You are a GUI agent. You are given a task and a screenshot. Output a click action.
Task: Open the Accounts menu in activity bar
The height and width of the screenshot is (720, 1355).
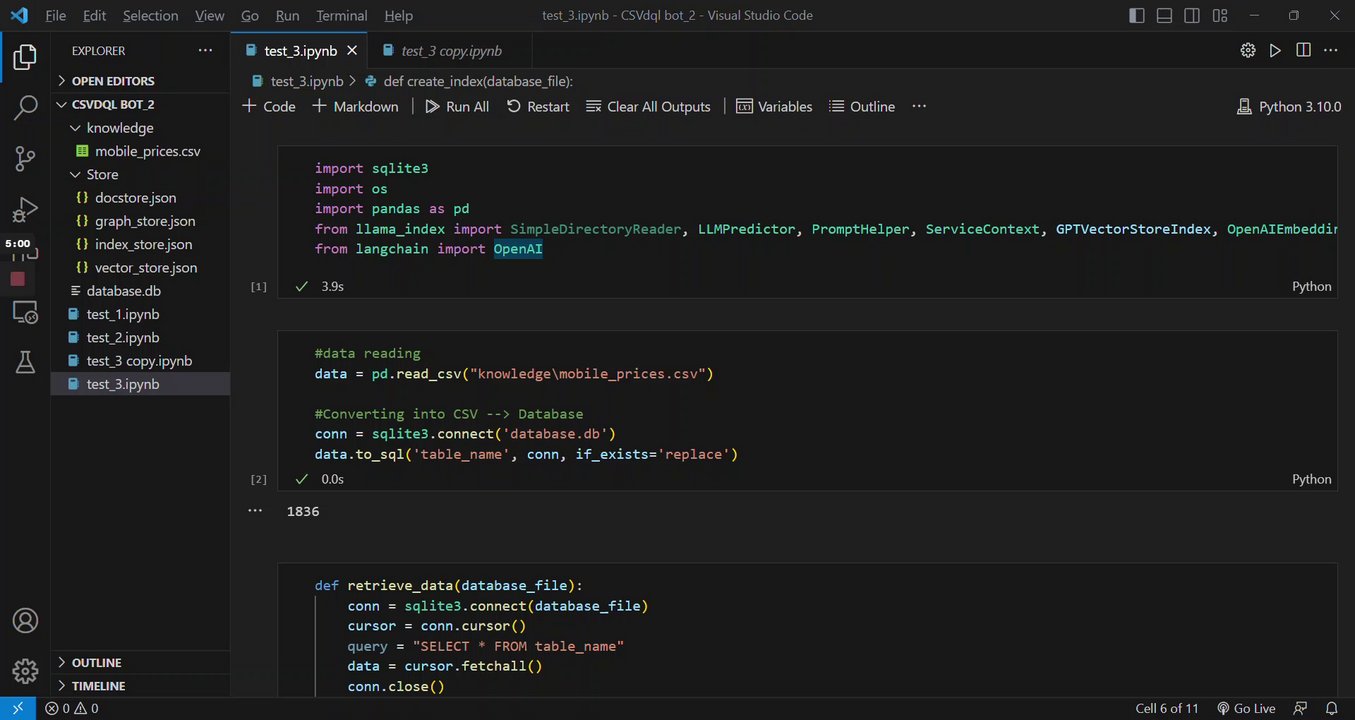click(25, 621)
